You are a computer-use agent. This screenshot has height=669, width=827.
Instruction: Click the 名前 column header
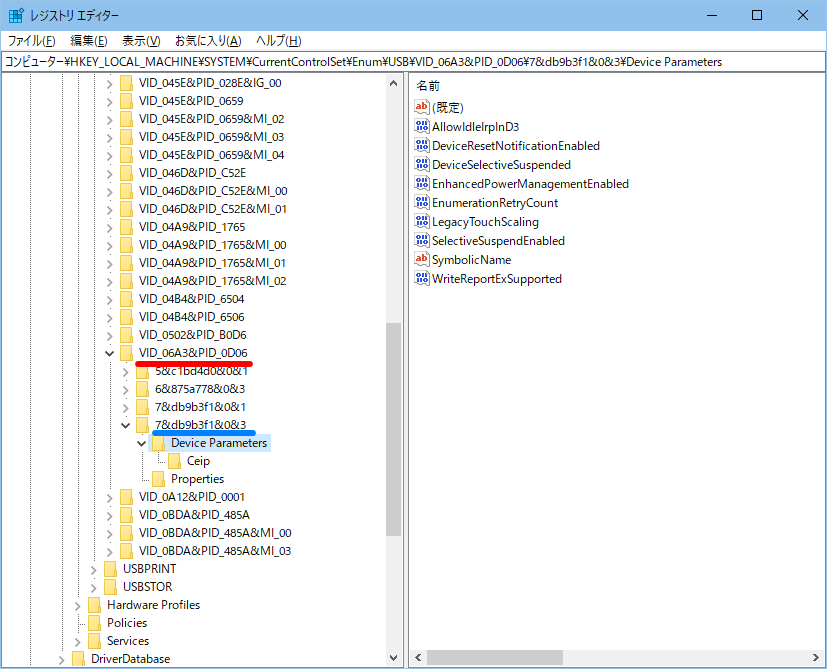pyautogui.click(x=428, y=86)
